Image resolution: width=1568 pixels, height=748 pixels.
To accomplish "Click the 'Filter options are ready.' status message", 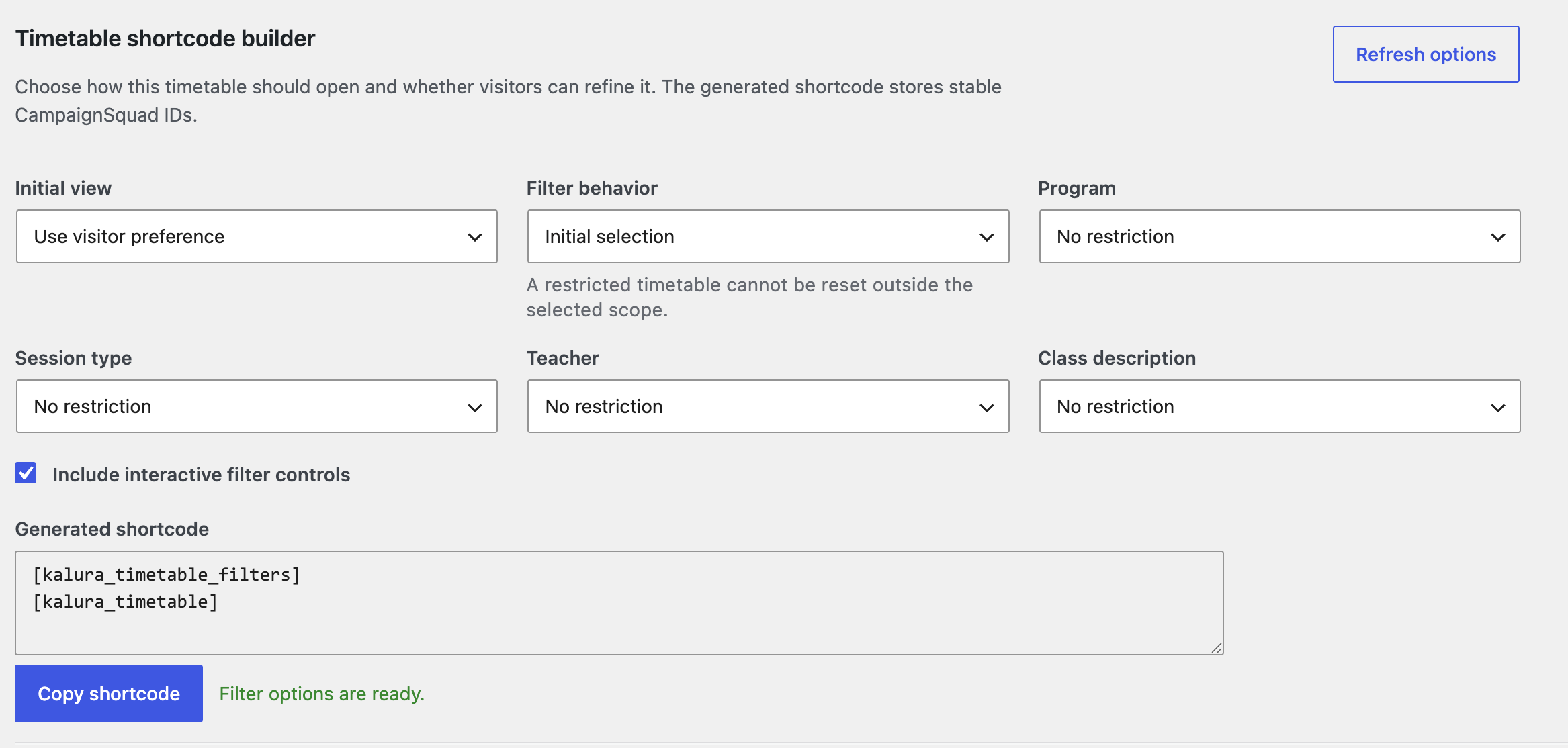I will point(322,694).
